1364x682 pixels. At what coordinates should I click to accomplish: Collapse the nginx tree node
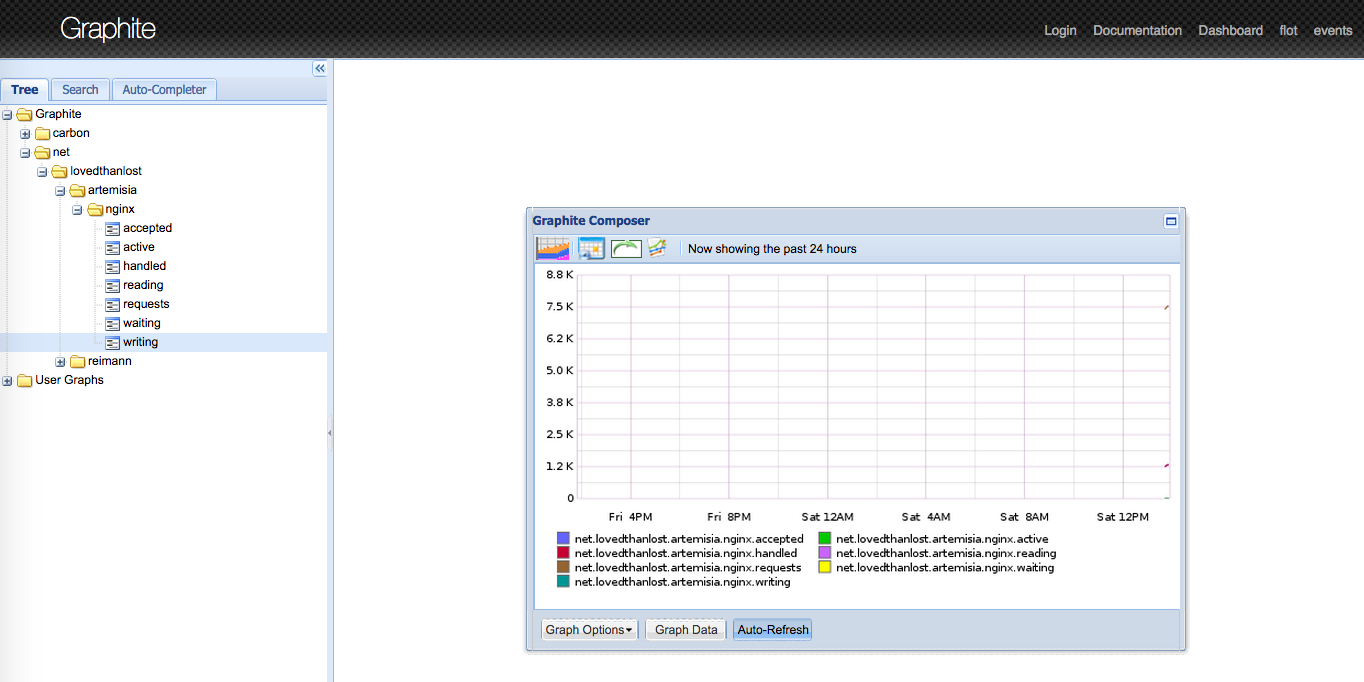click(78, 209)
